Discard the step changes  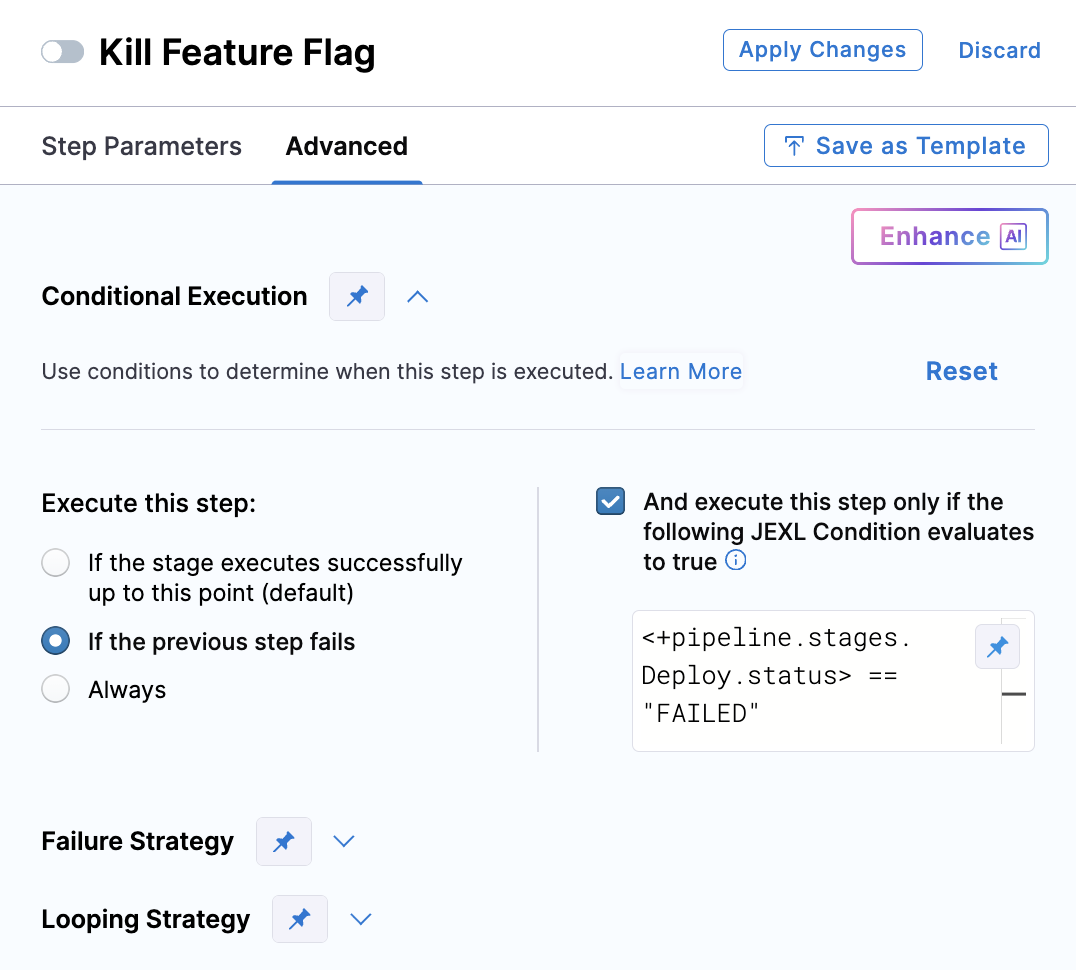coord(999,50)
